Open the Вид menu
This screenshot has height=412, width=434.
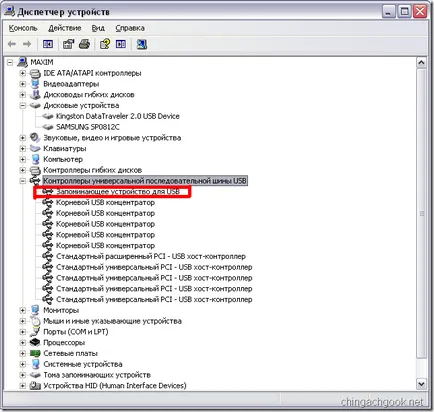98,28
